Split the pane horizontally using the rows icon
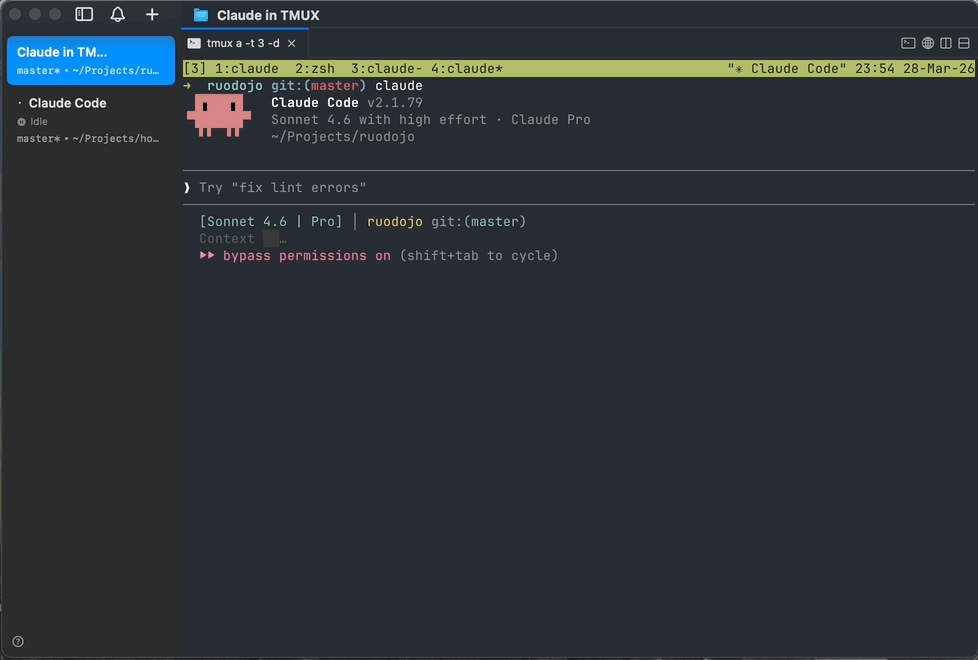The width and height of the screenshot is (978, 660). (x=964, y=43)
